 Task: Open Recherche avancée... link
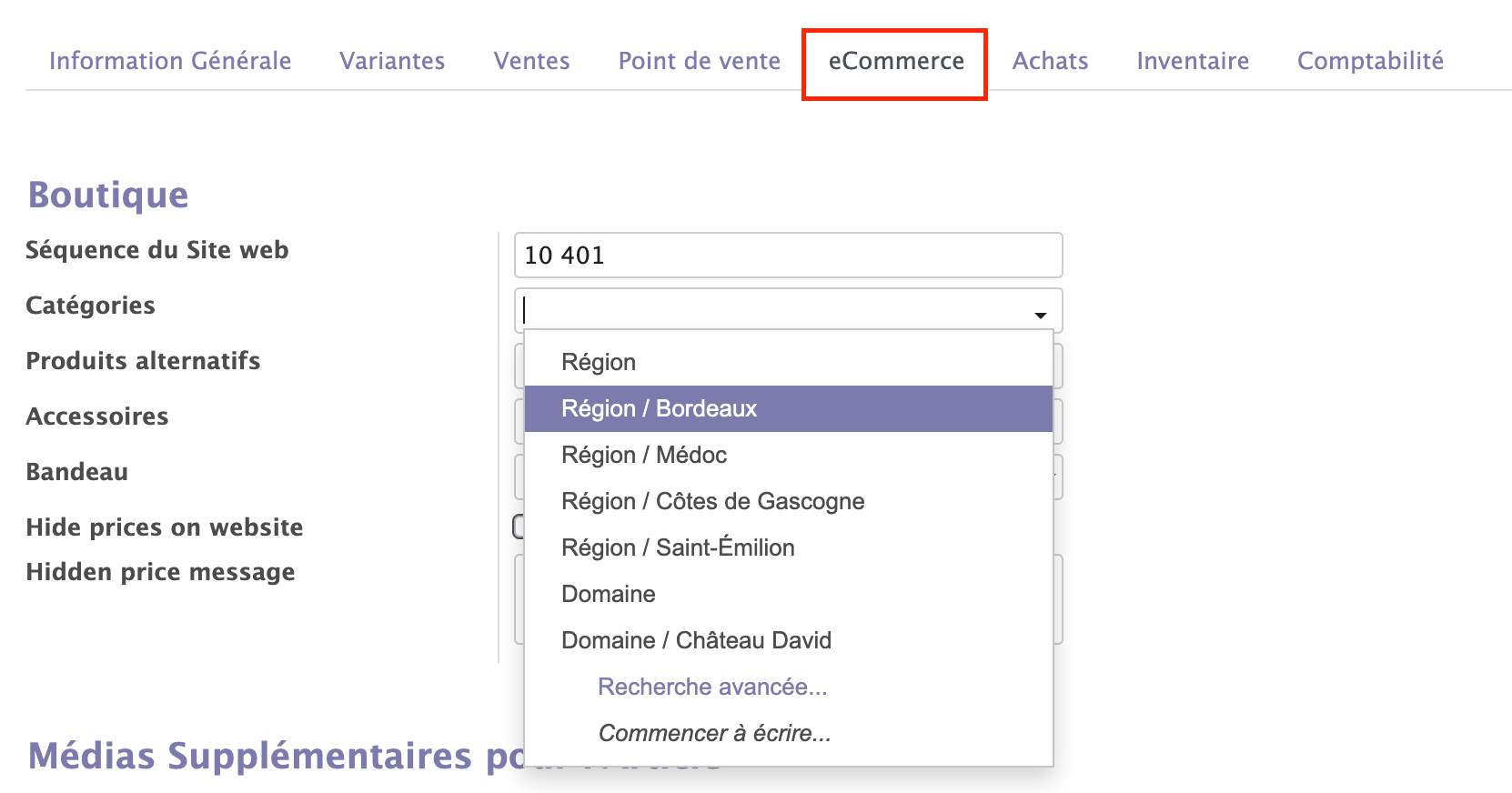[711, 687]
